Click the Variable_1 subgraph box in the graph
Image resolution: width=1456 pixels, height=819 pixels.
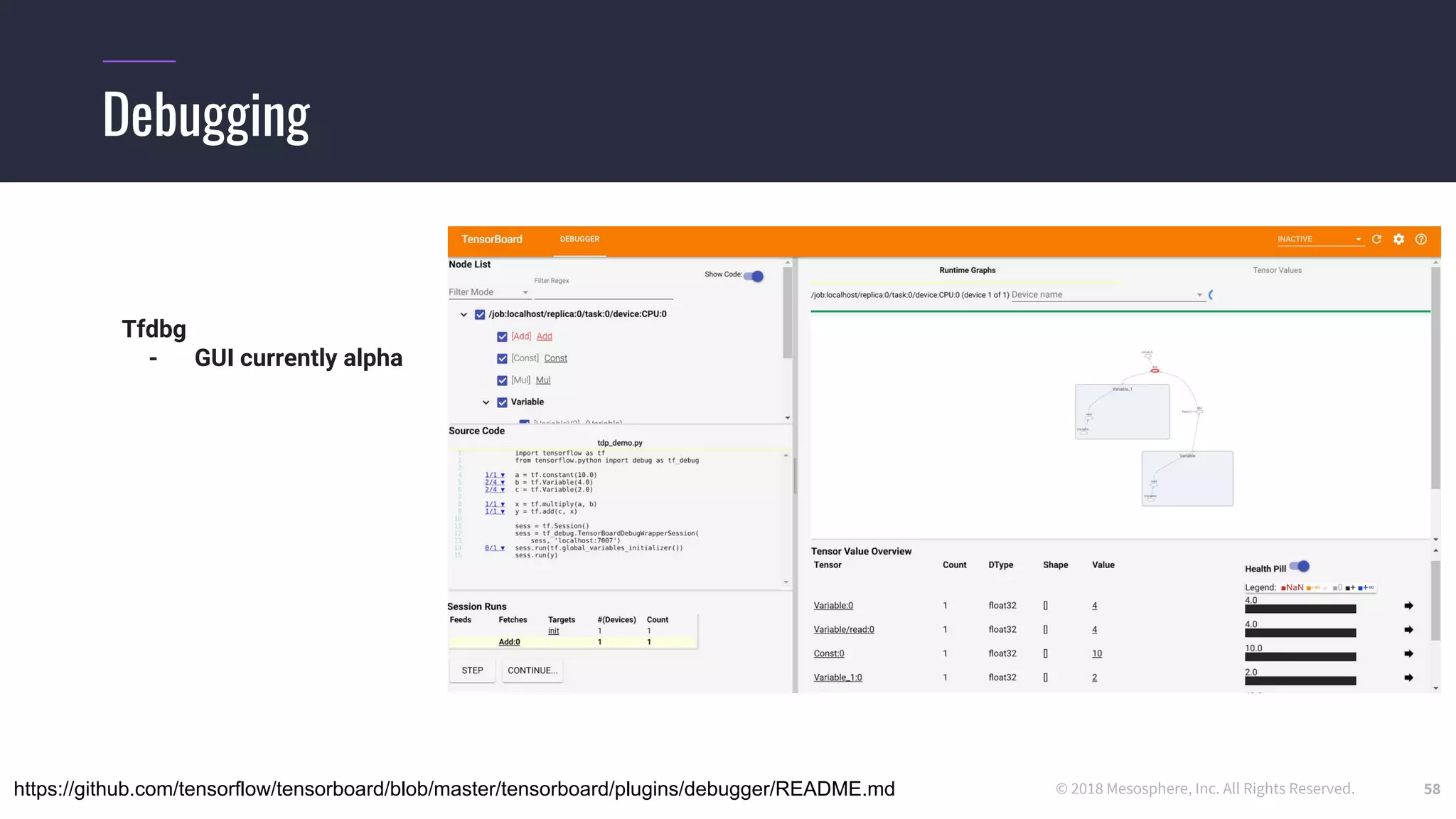(1122, 412)
